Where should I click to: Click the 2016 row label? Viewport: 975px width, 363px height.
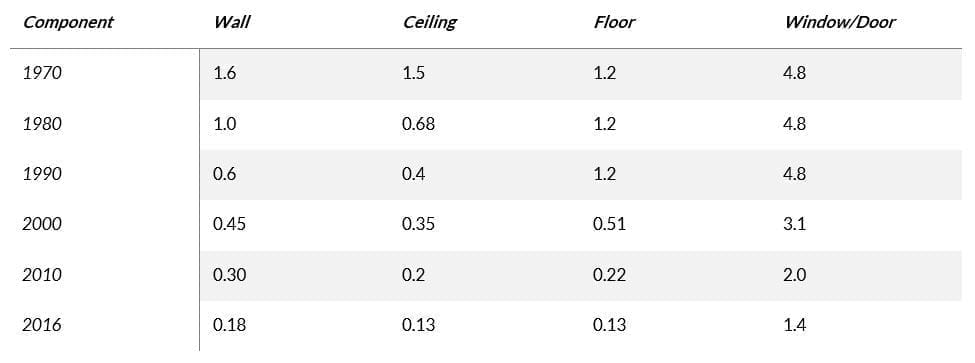42,325
